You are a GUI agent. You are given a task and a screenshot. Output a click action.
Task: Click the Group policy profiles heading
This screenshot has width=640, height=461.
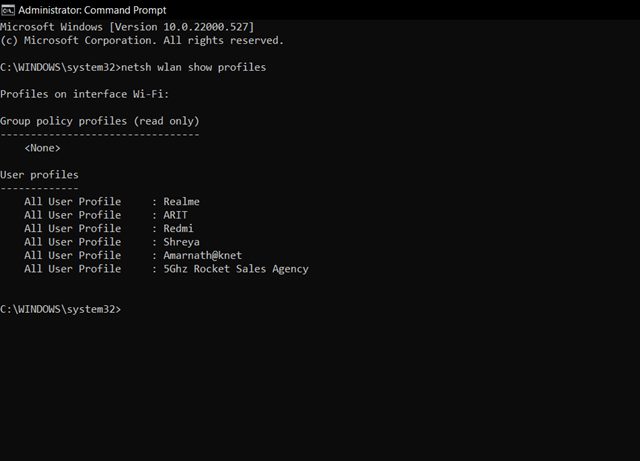click(x=100, y=121)
